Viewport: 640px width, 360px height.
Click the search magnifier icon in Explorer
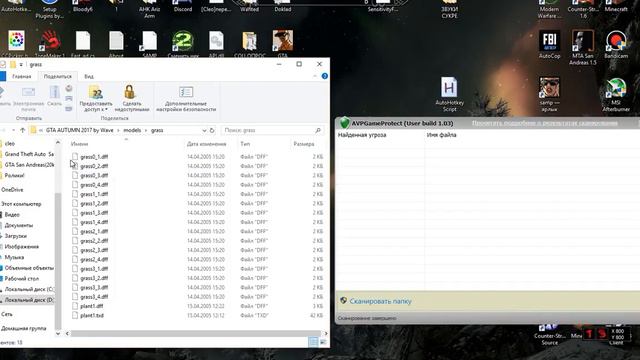pos(318,130)
